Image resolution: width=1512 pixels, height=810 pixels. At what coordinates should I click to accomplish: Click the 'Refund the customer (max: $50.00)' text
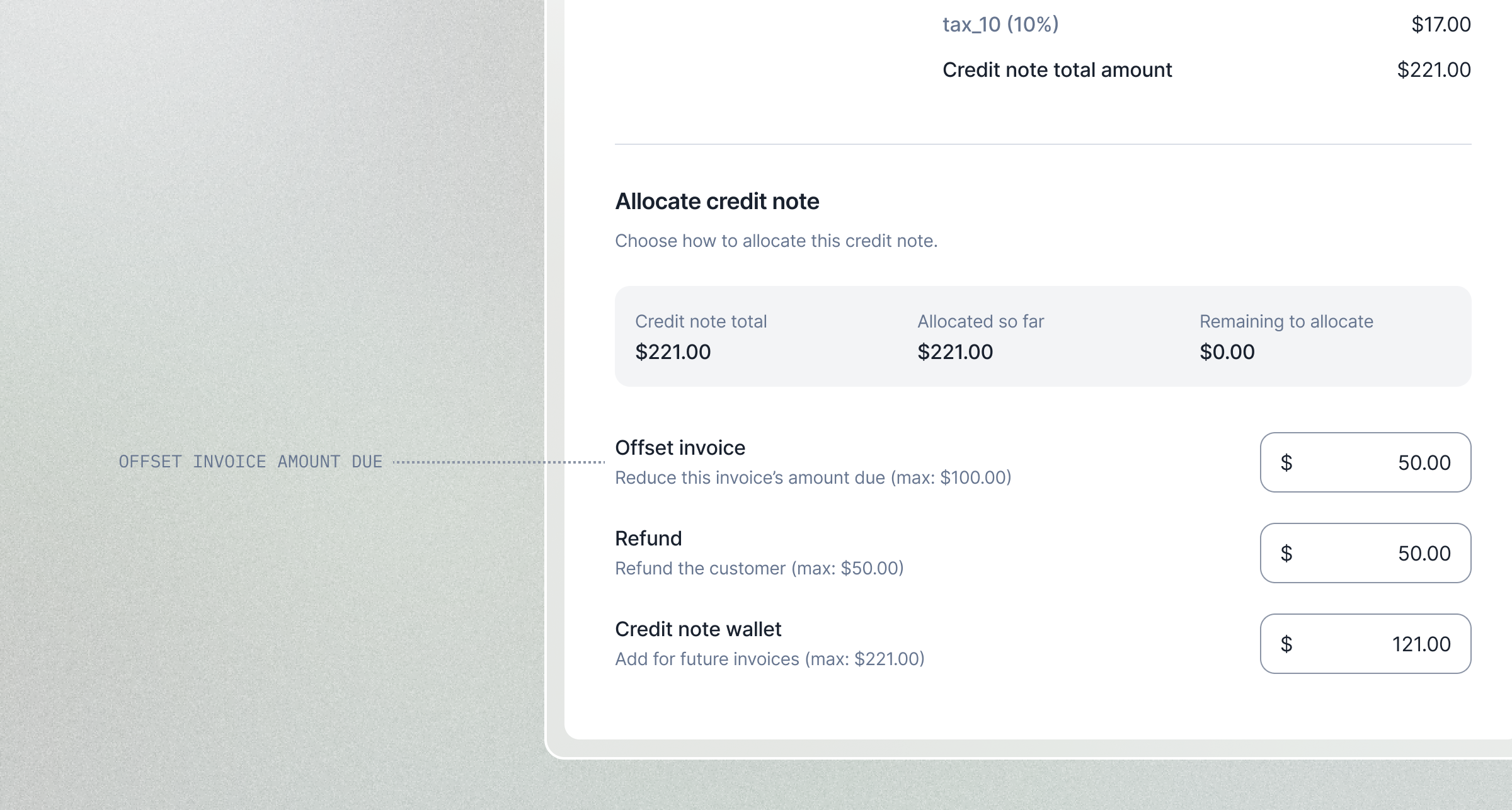[759, 569]
